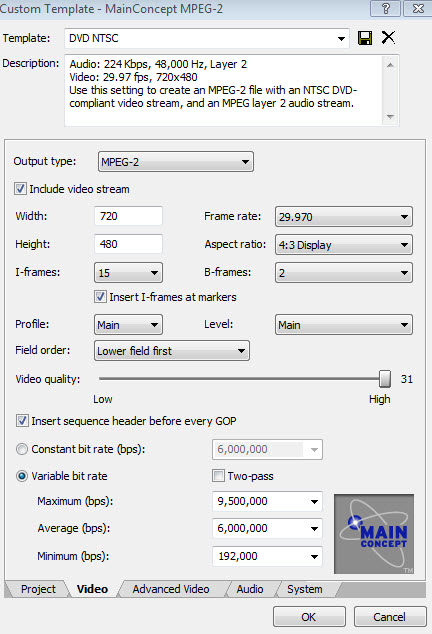Viewport: 432px width, 634px height.
Task: Switch to the Audio tab
Action: [x=250, y=589]
